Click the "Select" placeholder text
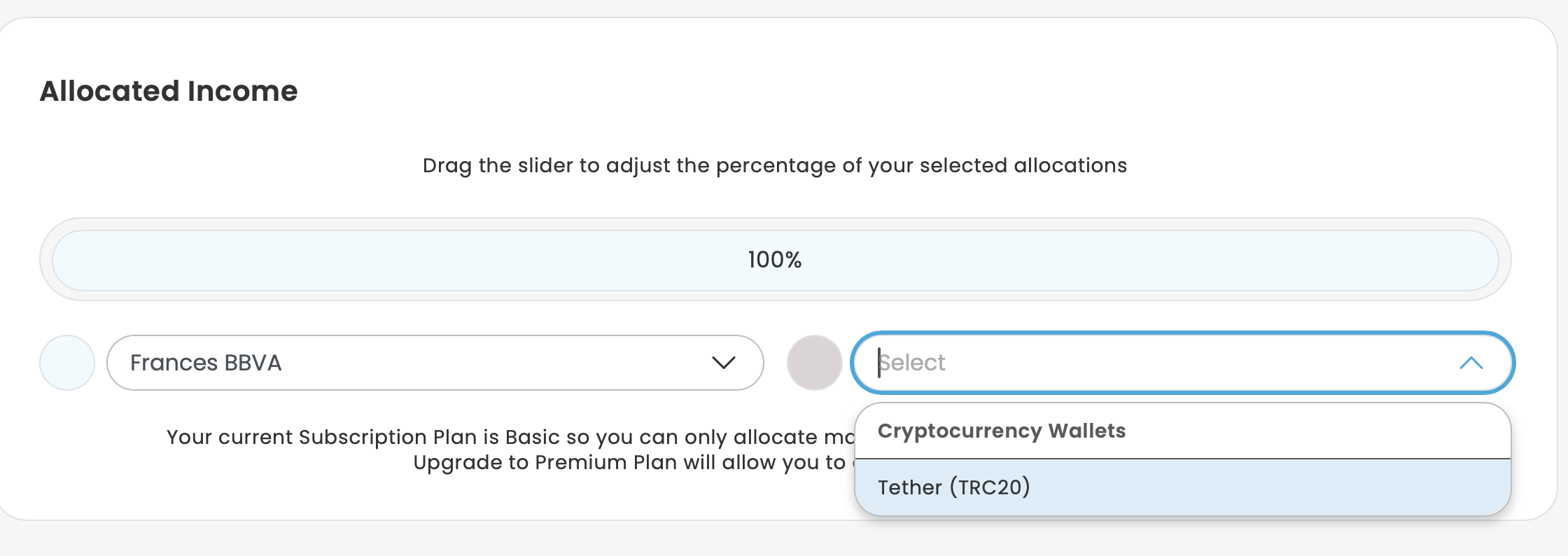The image size is (1568, 556). tap(913, 363)
